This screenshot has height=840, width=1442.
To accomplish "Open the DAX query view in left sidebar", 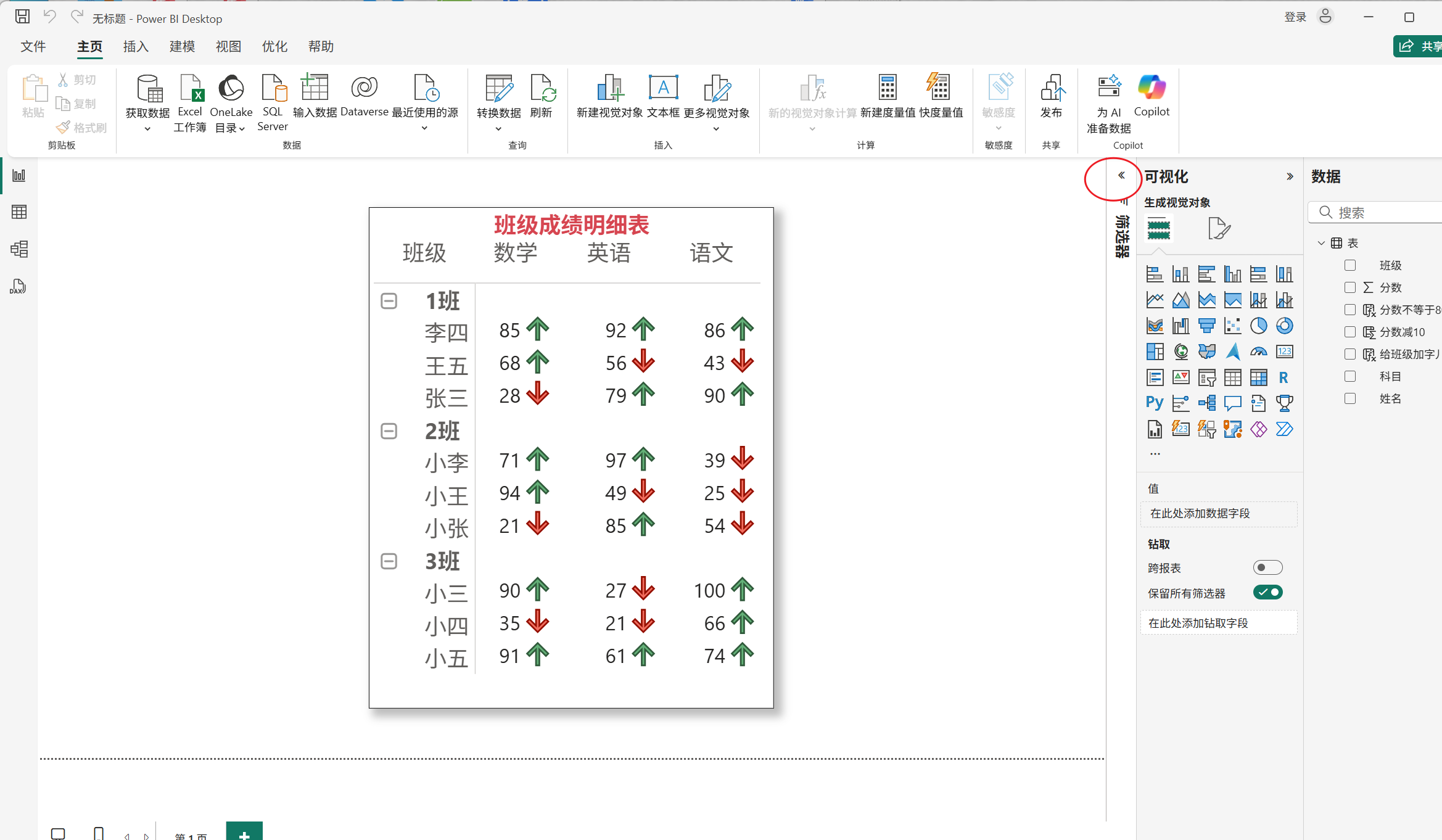I will (19, 286).
